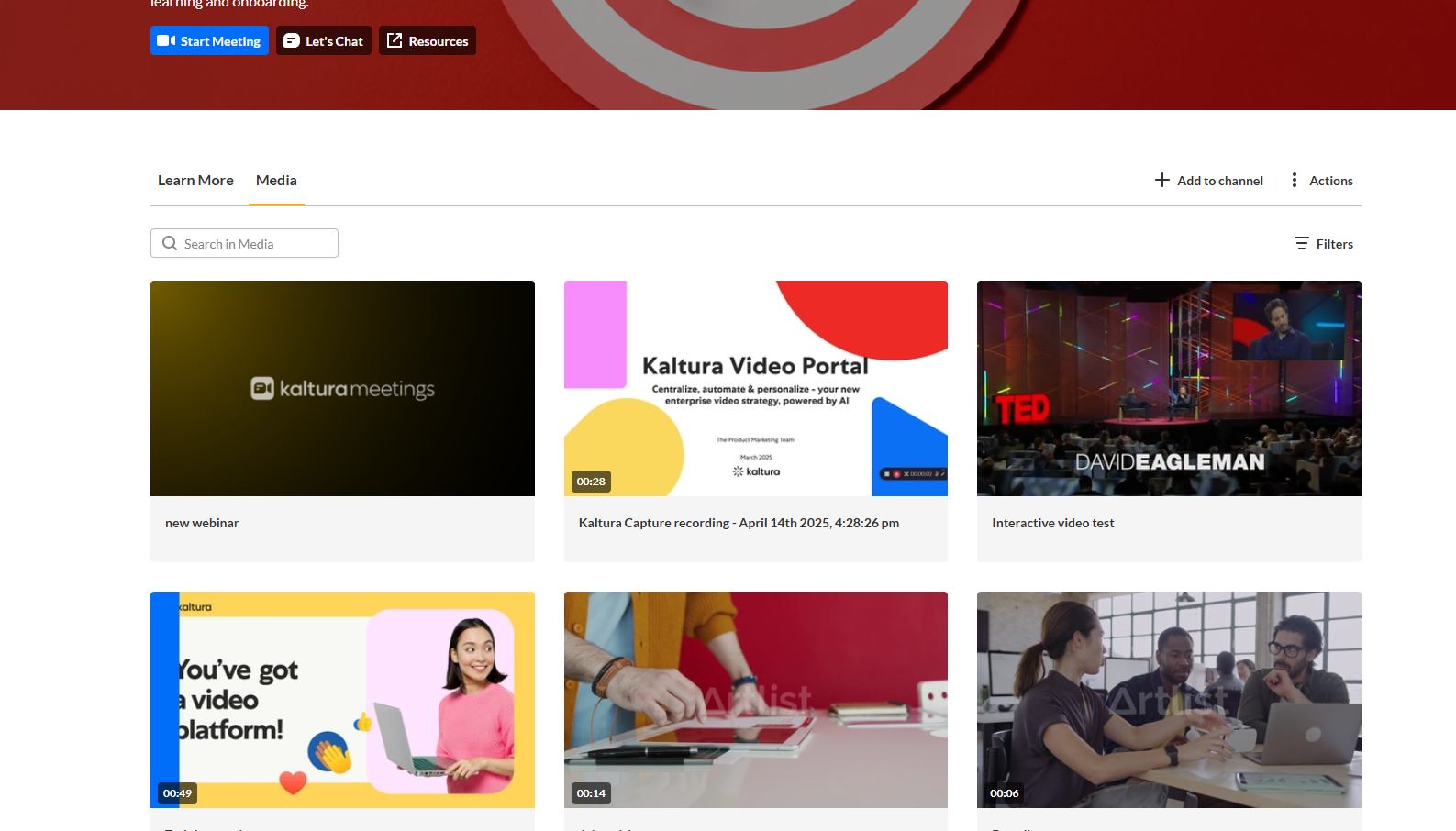Open the Kaltura Video Portal thumbnail
Screen dimensions: 1456x831
(x=756, y=388)
